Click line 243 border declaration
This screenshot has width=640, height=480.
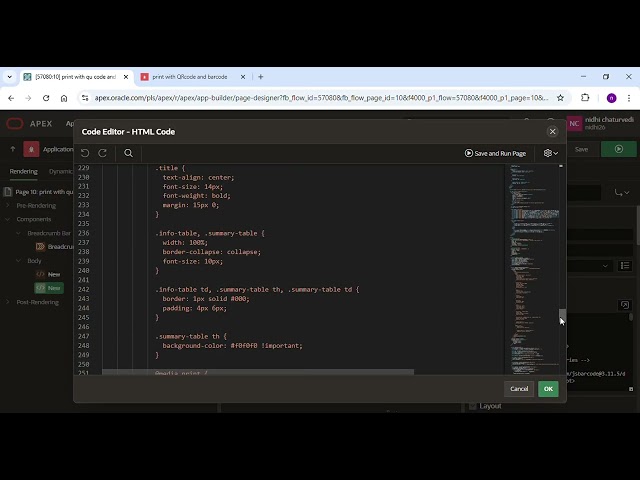click(206, 299)
